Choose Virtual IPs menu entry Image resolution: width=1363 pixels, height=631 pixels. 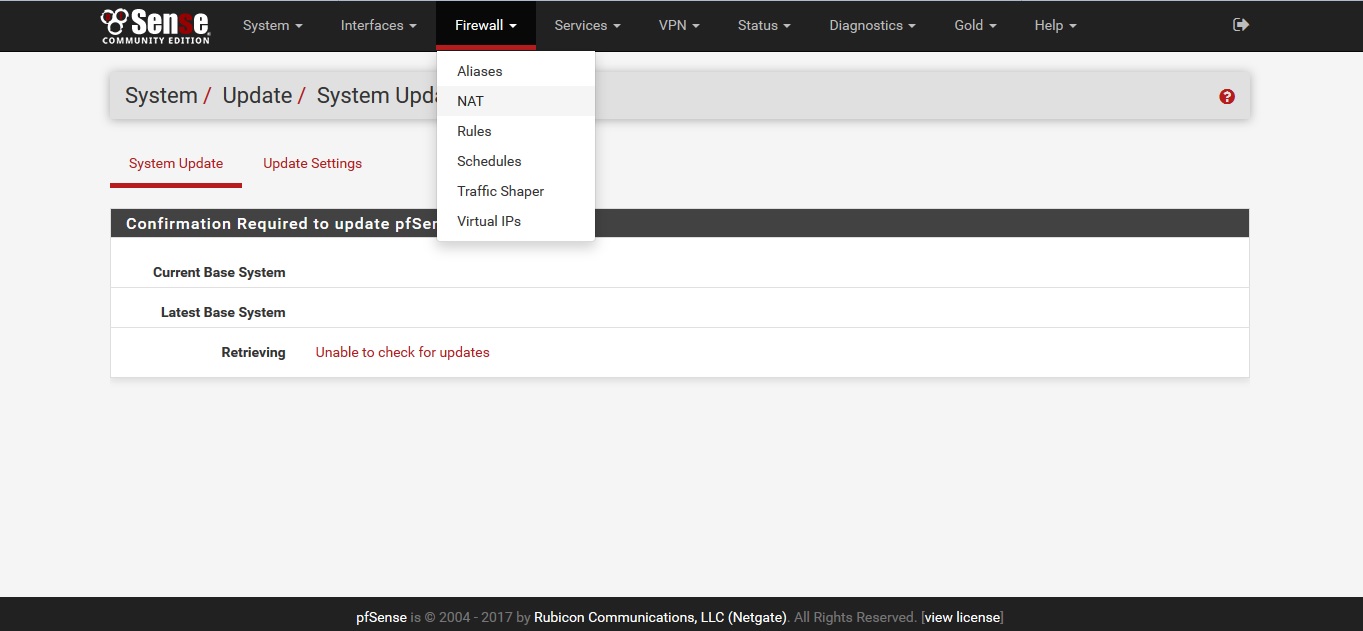point(488,221)
